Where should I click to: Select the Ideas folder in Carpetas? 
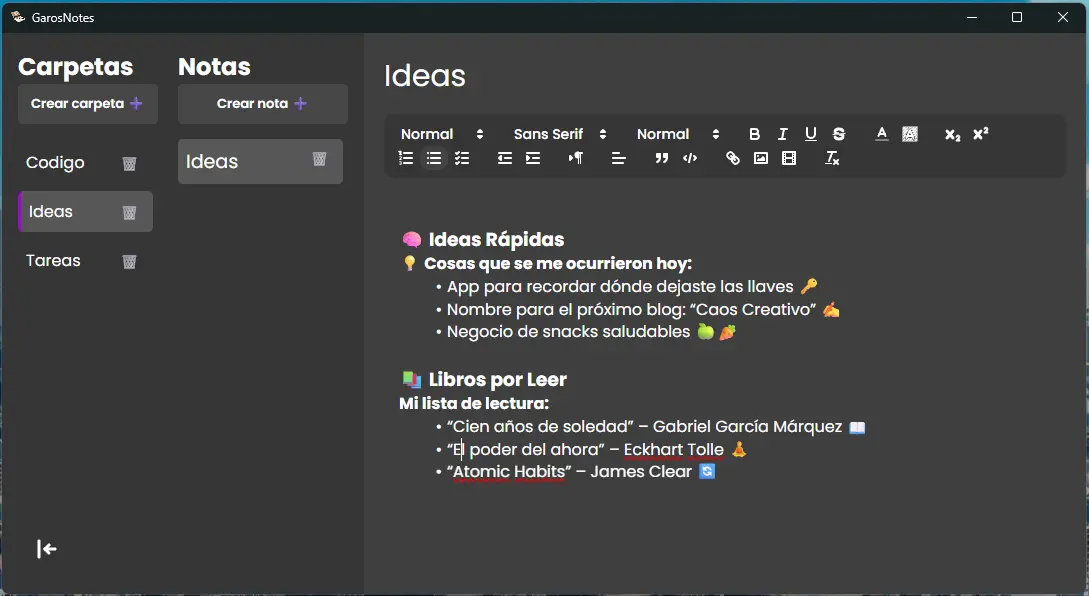click(85, 211)
